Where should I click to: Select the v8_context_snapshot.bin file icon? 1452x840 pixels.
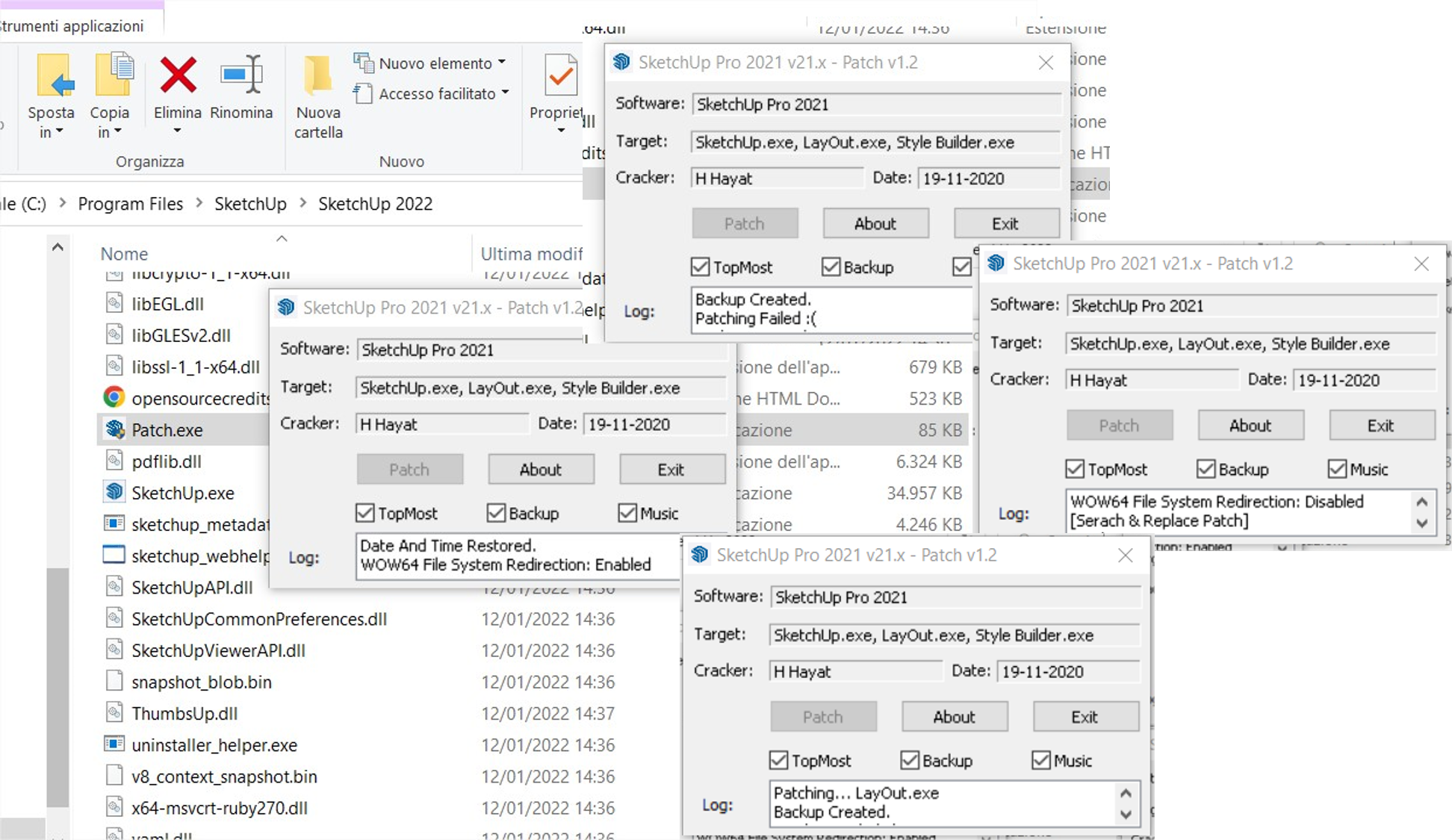[x=114, y=776]
